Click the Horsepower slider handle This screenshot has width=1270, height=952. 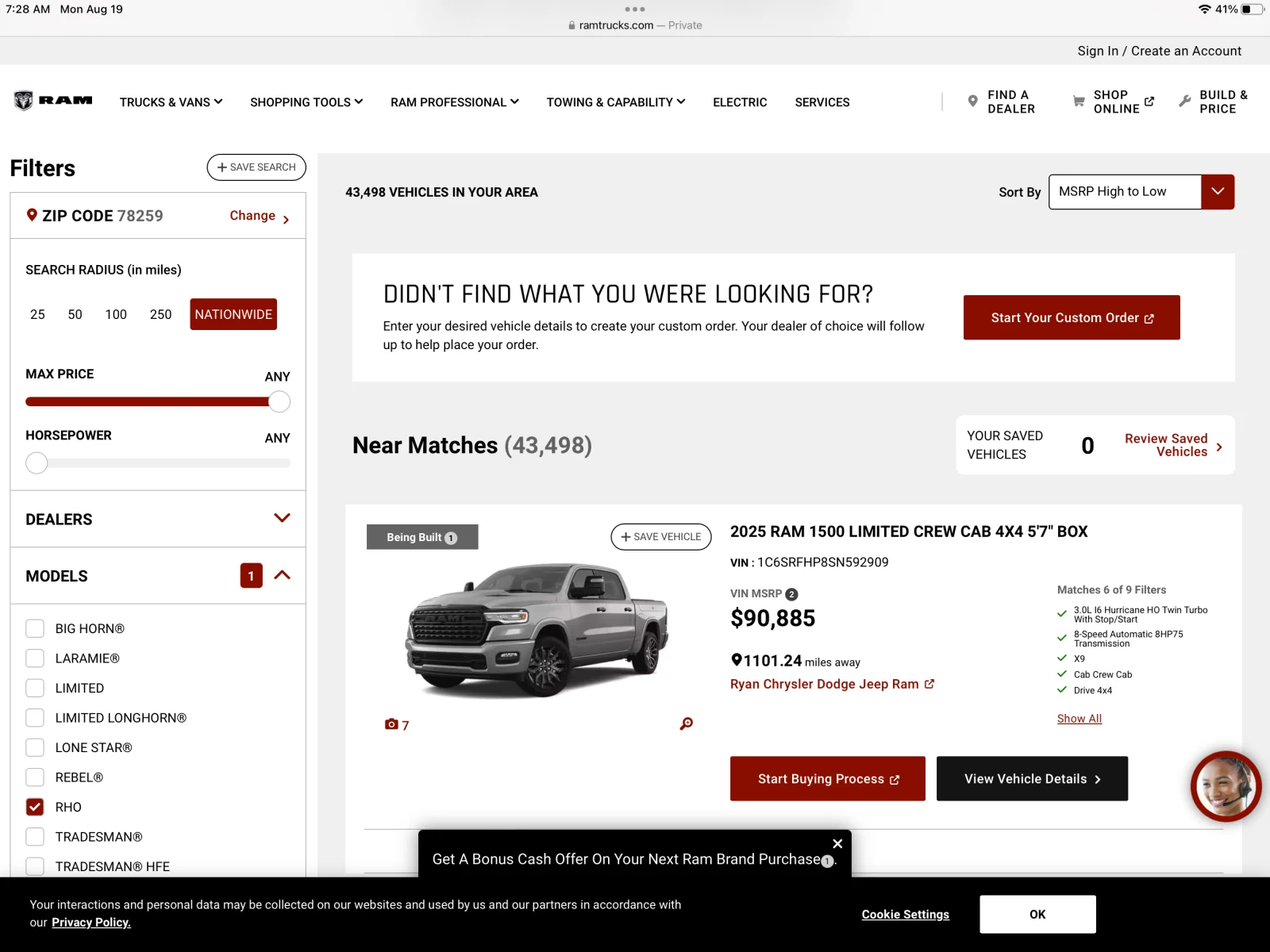pos(37,463)
